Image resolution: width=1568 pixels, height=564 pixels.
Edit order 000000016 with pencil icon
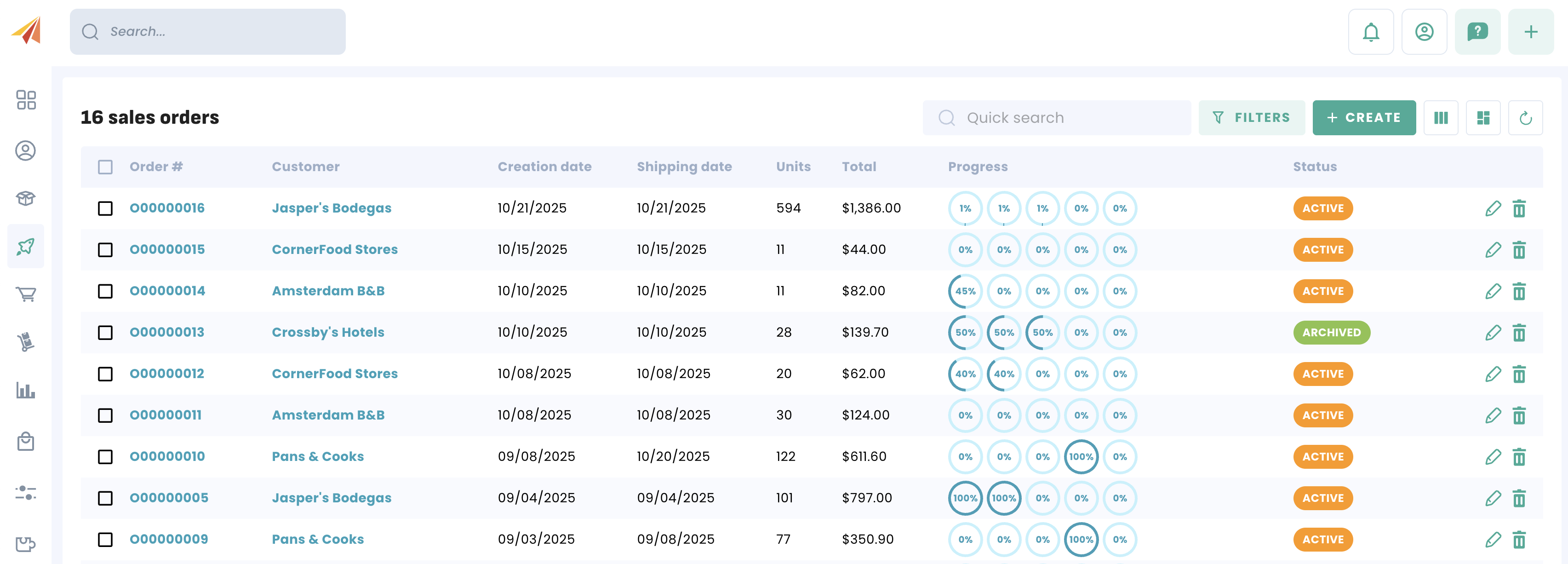coord(1493,208)
